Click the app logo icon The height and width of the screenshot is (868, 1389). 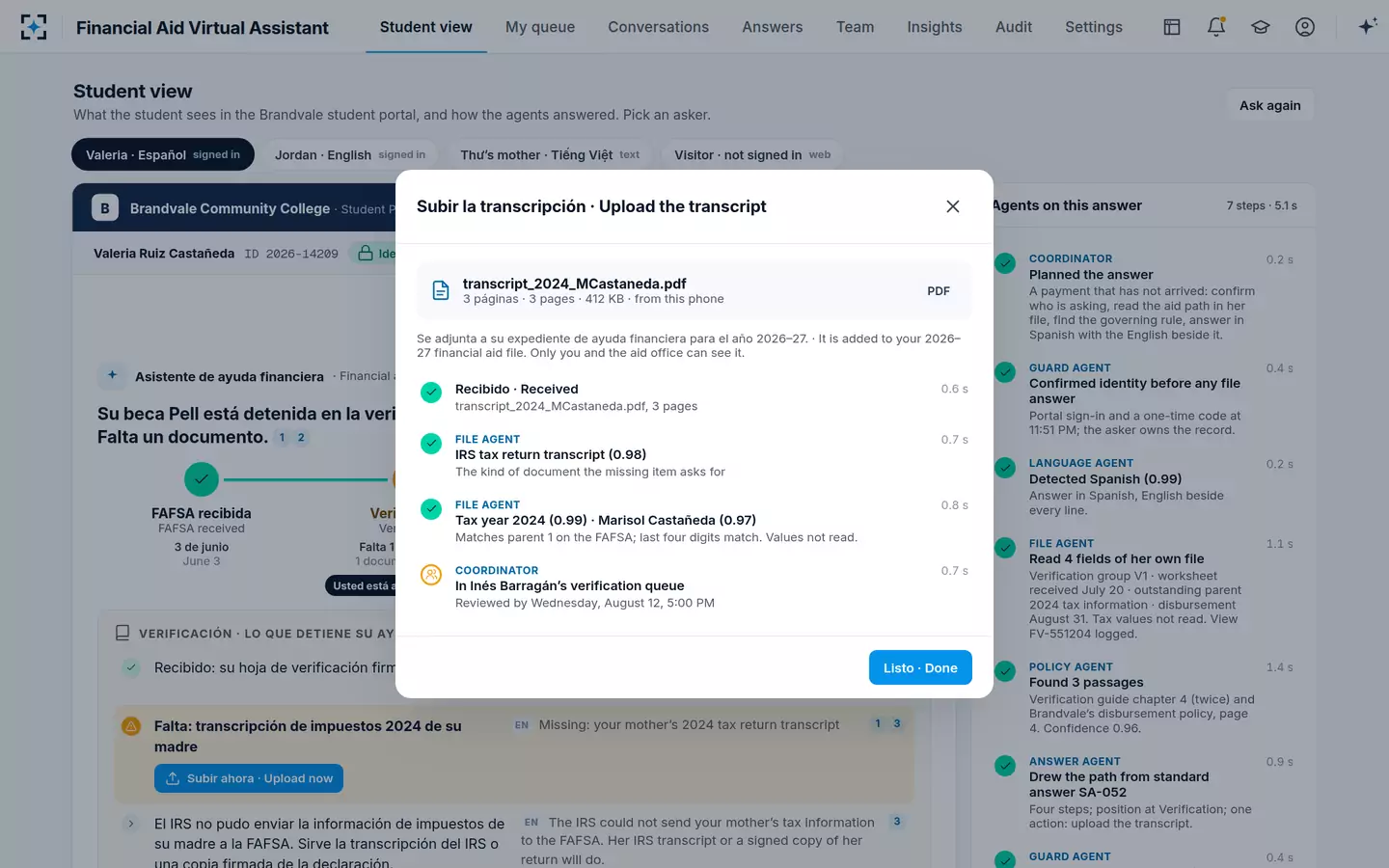(x=34, y=27)
